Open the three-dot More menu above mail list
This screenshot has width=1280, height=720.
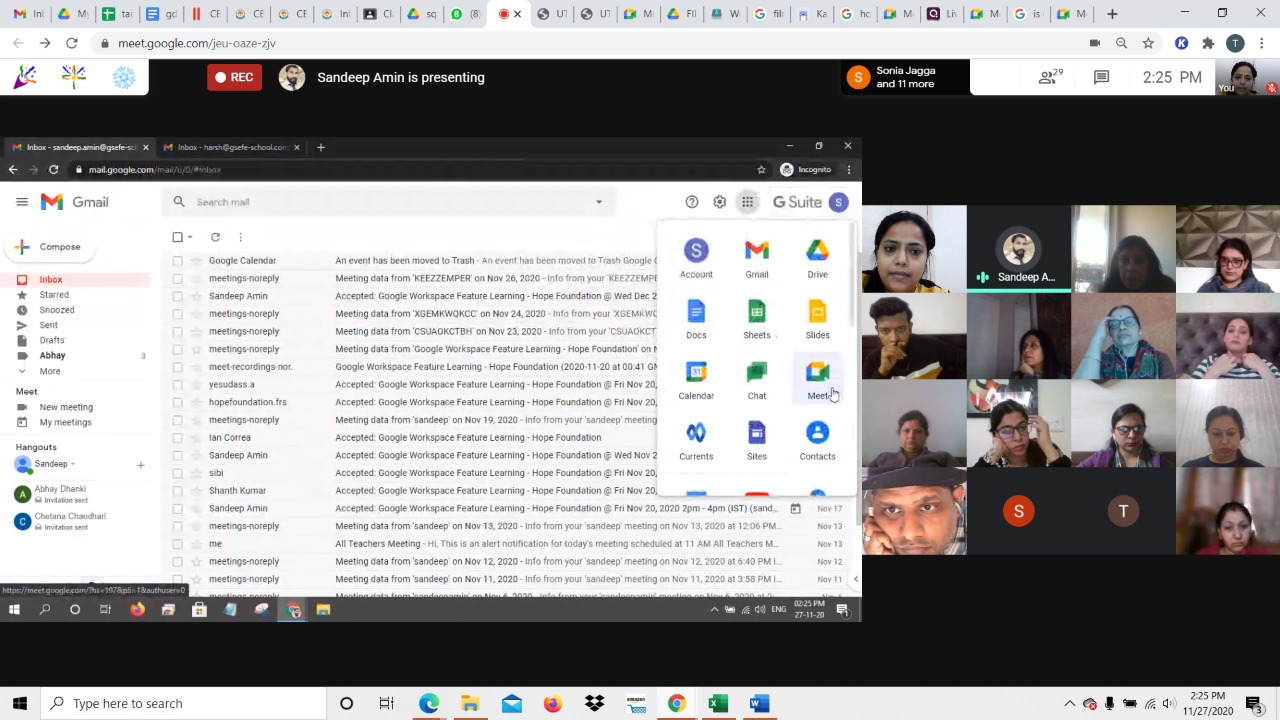[240, 237]
